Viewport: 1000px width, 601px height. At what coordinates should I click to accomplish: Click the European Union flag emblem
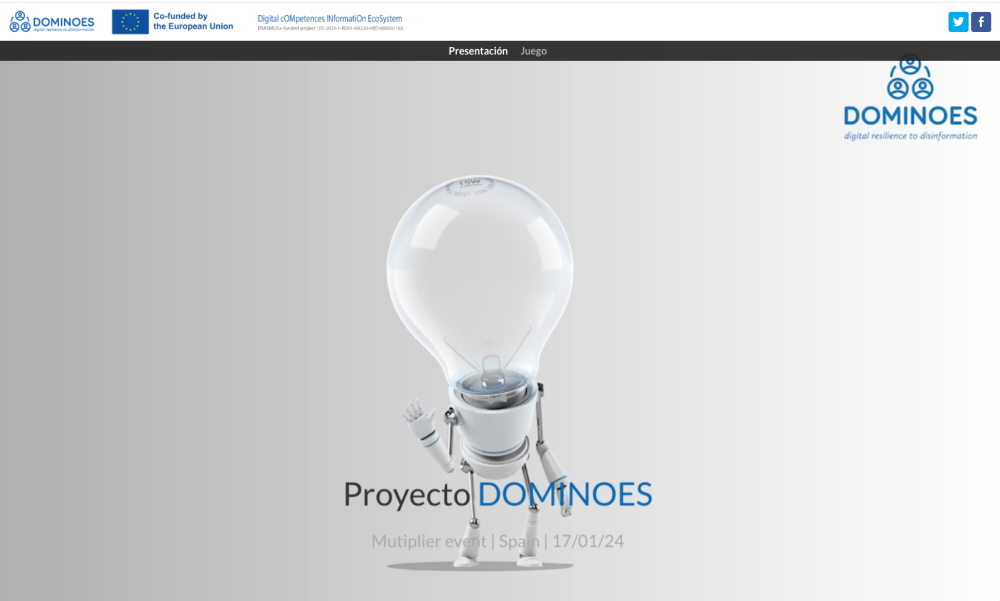130,22
